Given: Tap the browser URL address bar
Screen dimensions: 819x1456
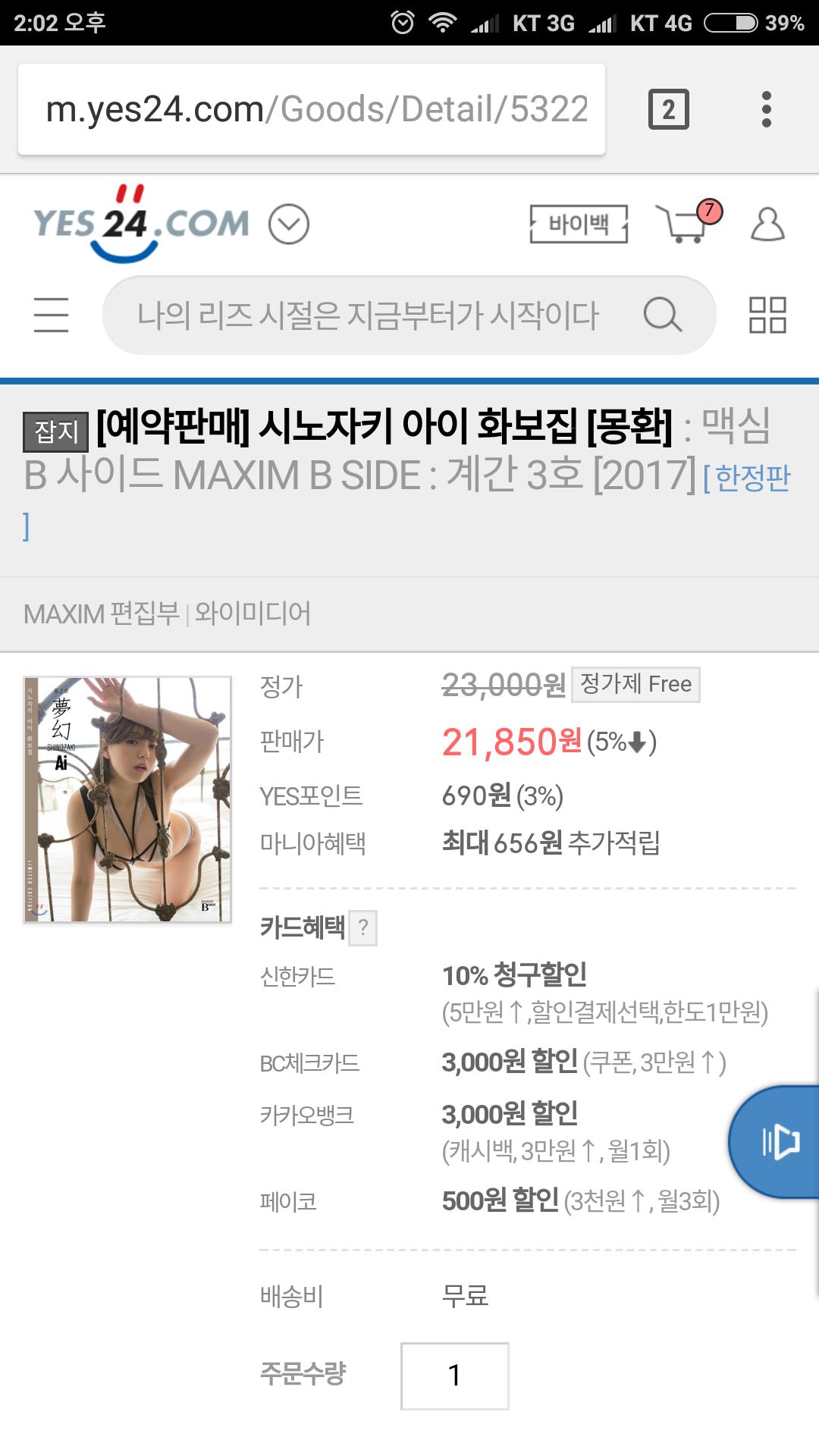Looking at the screenshot, I should coord(312,109).
